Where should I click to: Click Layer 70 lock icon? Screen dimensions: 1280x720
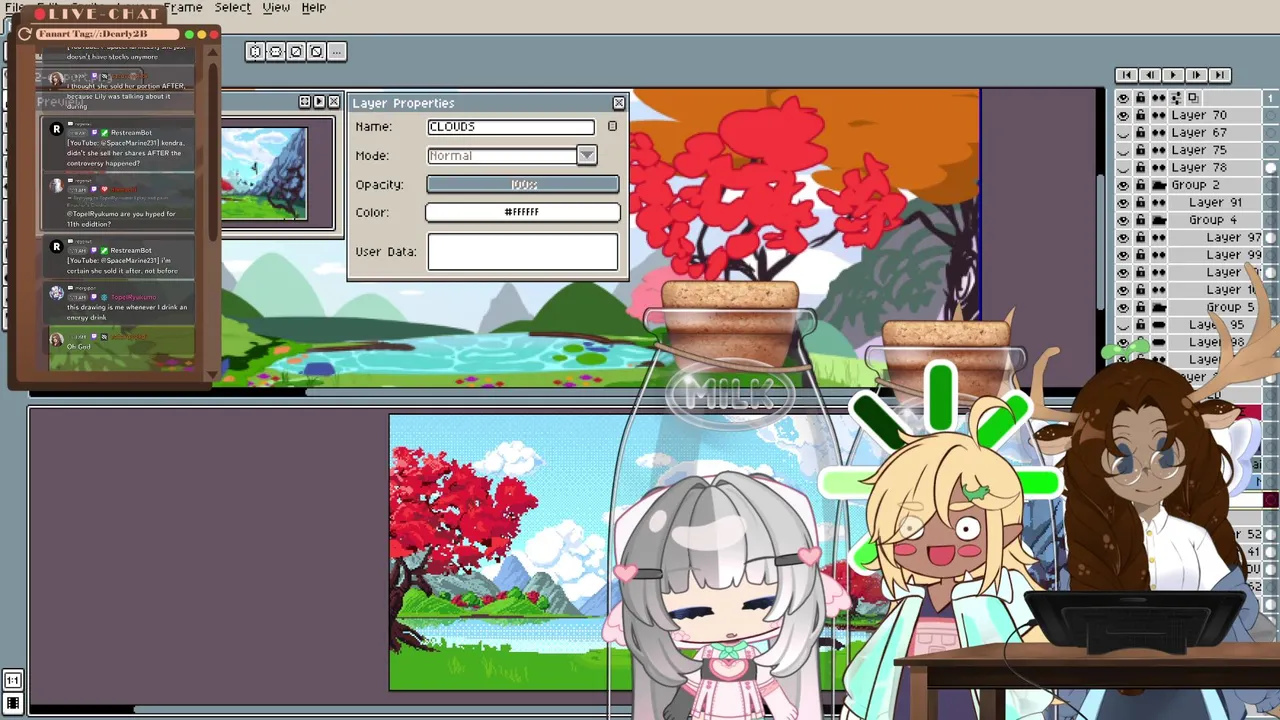click(1140, 115)
